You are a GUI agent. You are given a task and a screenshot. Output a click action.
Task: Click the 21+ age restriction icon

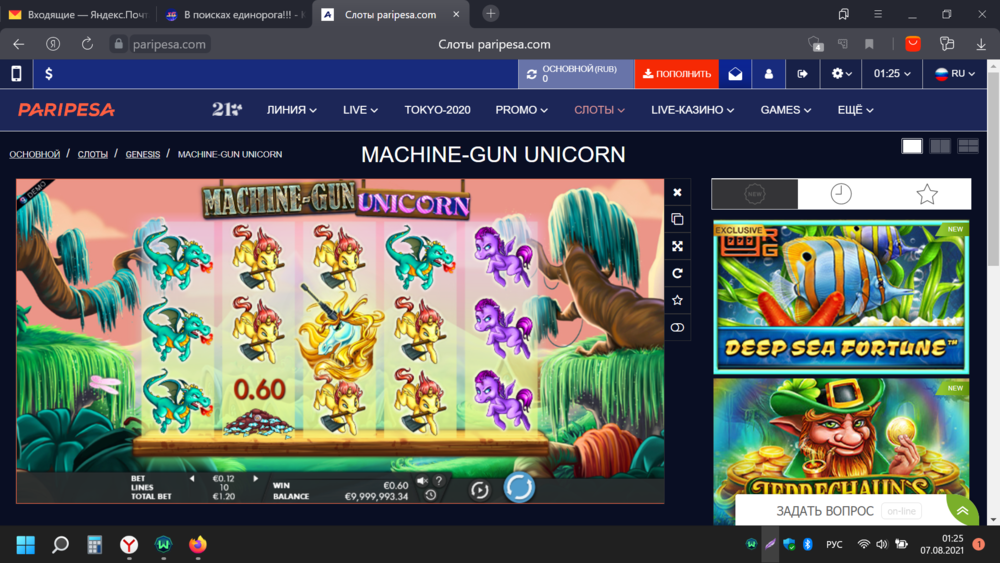pyautogui.click(x=227, y=110)
